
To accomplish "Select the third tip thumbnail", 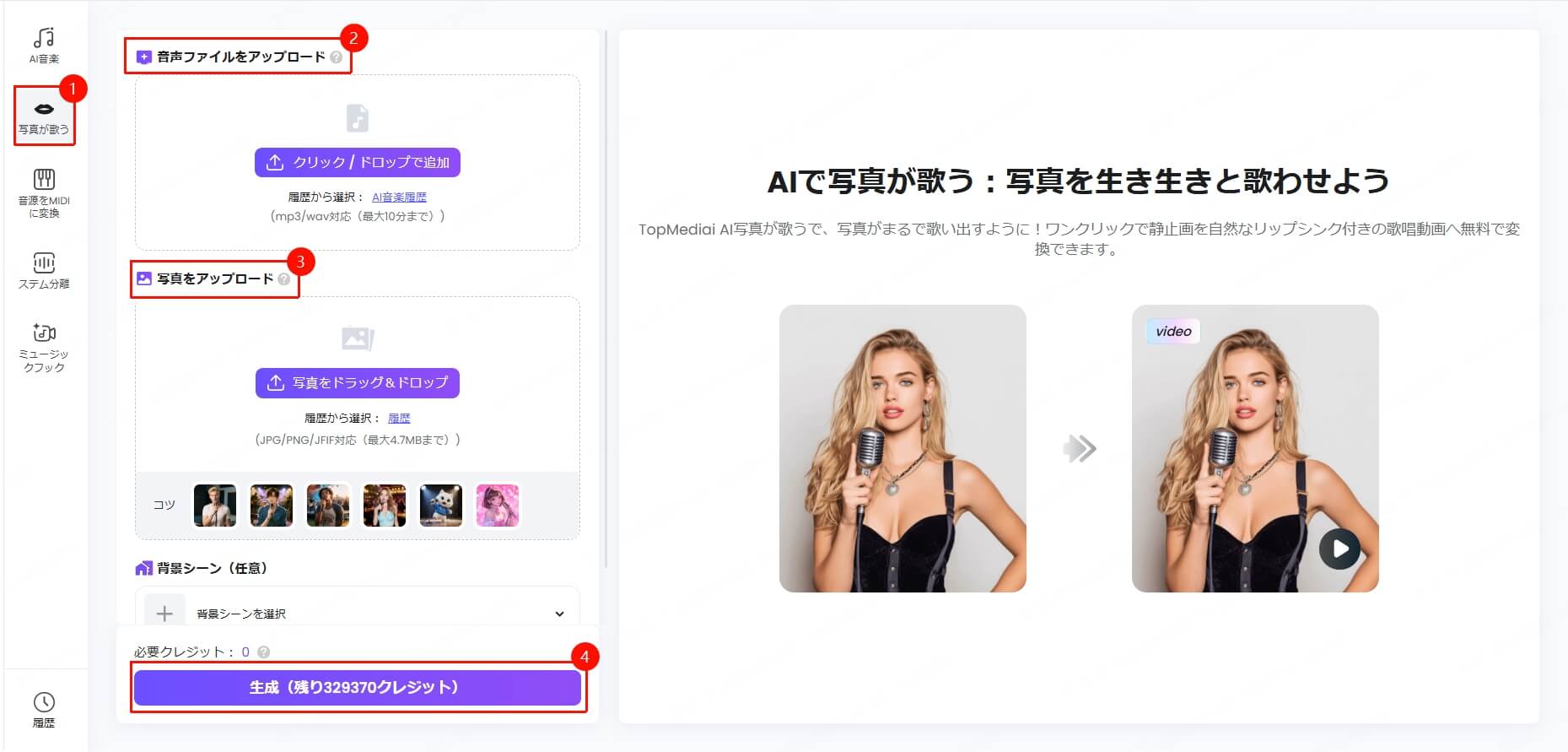I will click(x=328, y=506).
